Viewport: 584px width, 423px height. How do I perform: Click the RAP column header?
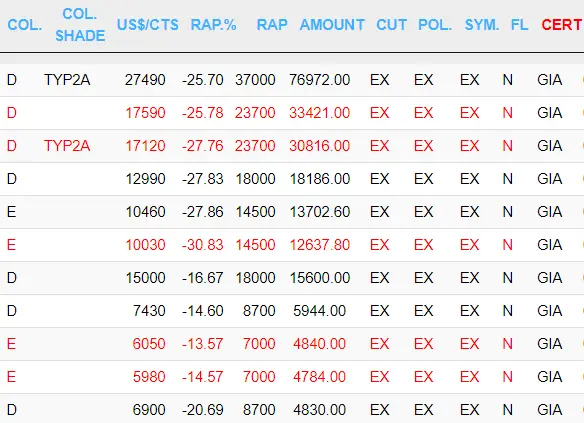[272, 25]
